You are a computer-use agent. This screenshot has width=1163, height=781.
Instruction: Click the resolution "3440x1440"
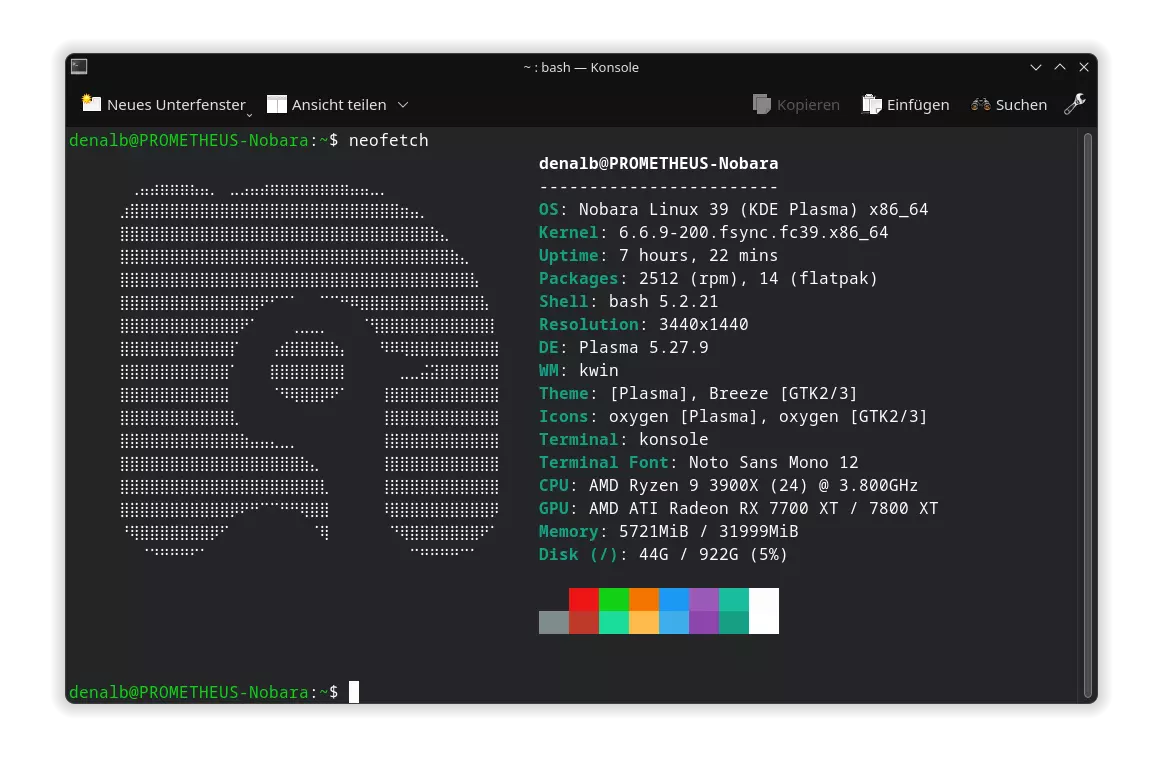(x=703, y=324)
